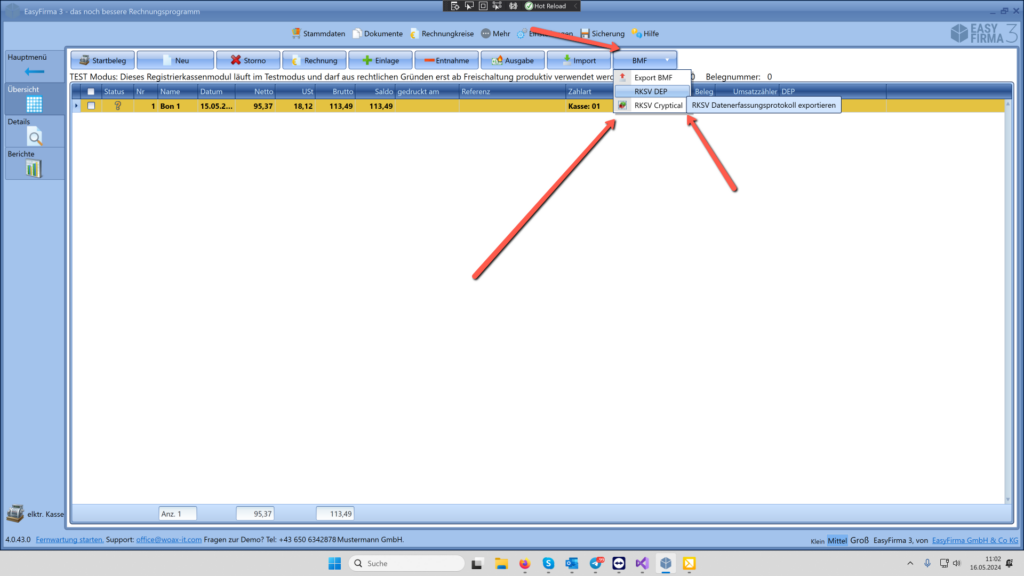
Task: Open Visual Studio from the taskbar
Action: 642,563
